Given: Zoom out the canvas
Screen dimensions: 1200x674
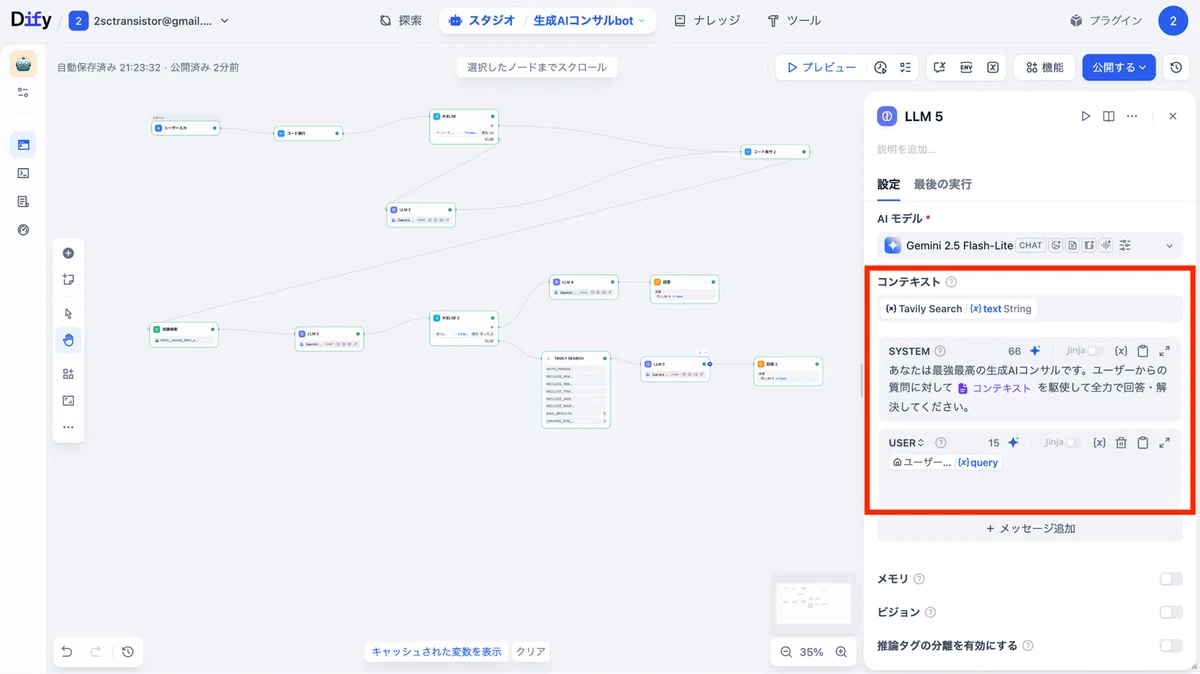Looking at the screenshot, I should pyautogui.click(x=786, y=652).
